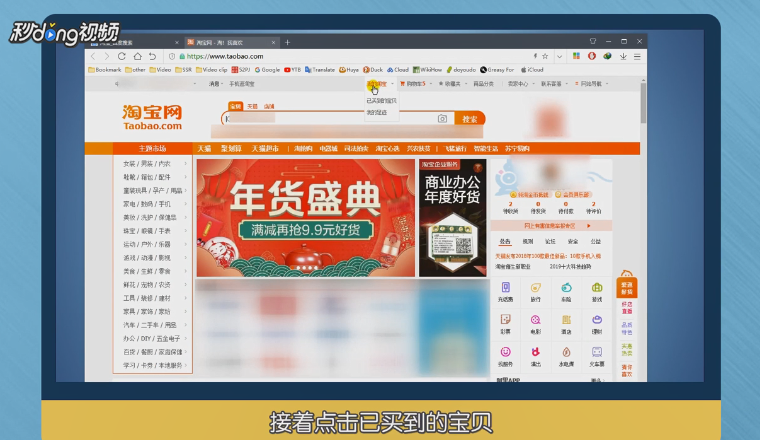Click the orange 搜索 search button
This screenshot has width=760, height=440.
coord(469,119)
